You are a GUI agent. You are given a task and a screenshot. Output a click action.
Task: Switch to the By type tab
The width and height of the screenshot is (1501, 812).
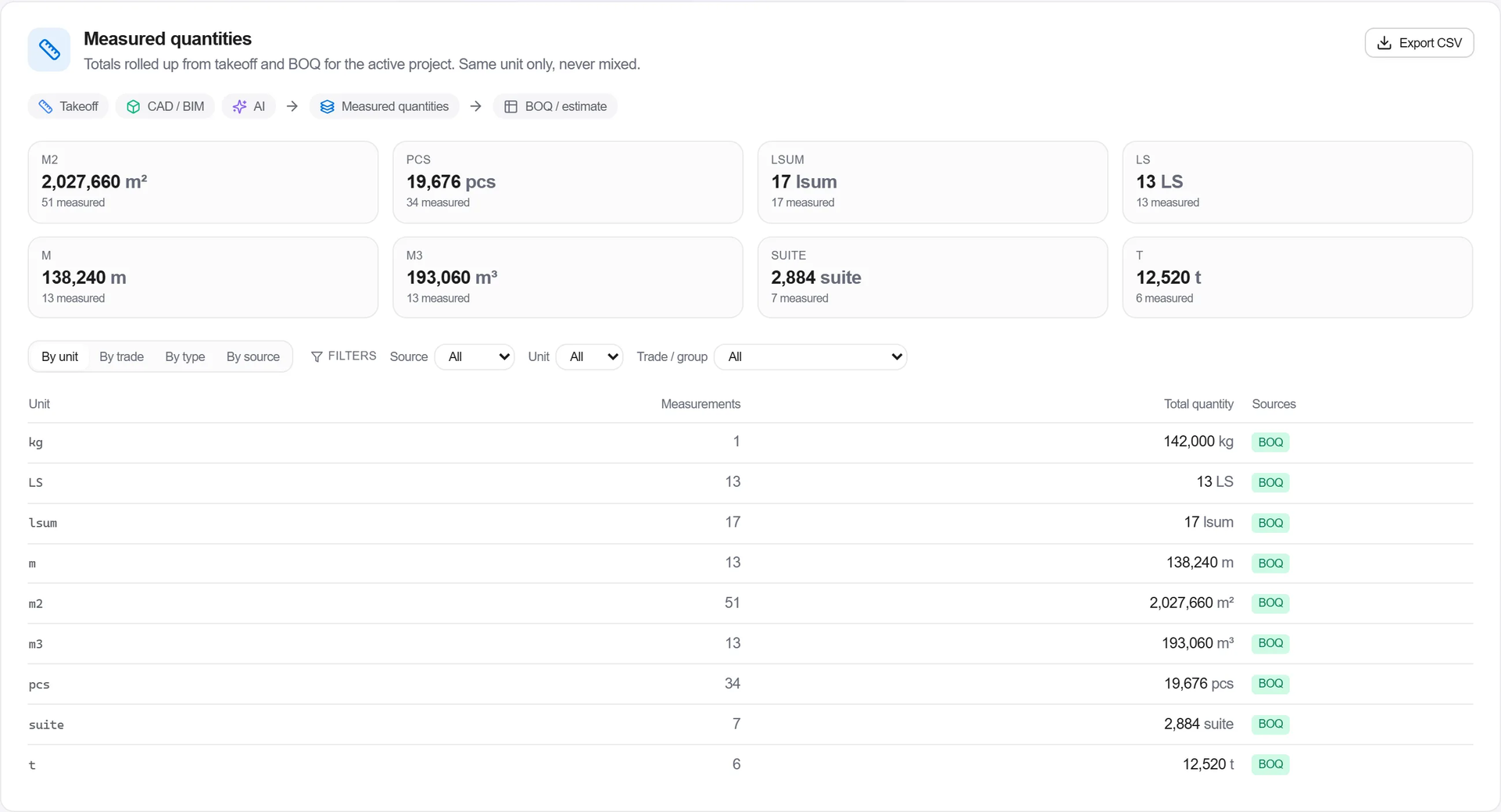185,356
